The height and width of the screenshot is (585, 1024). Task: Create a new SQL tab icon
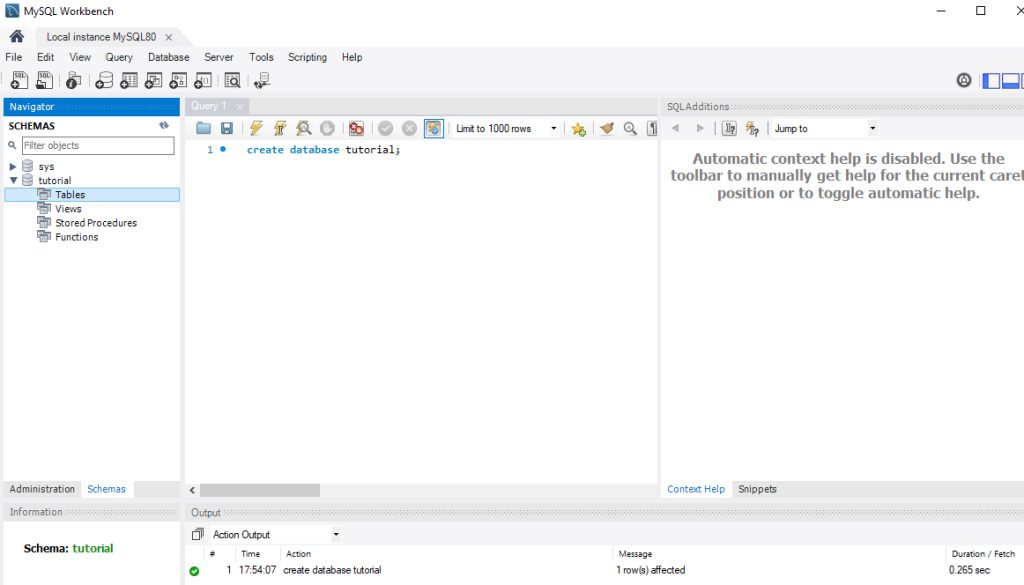point(19,80)
